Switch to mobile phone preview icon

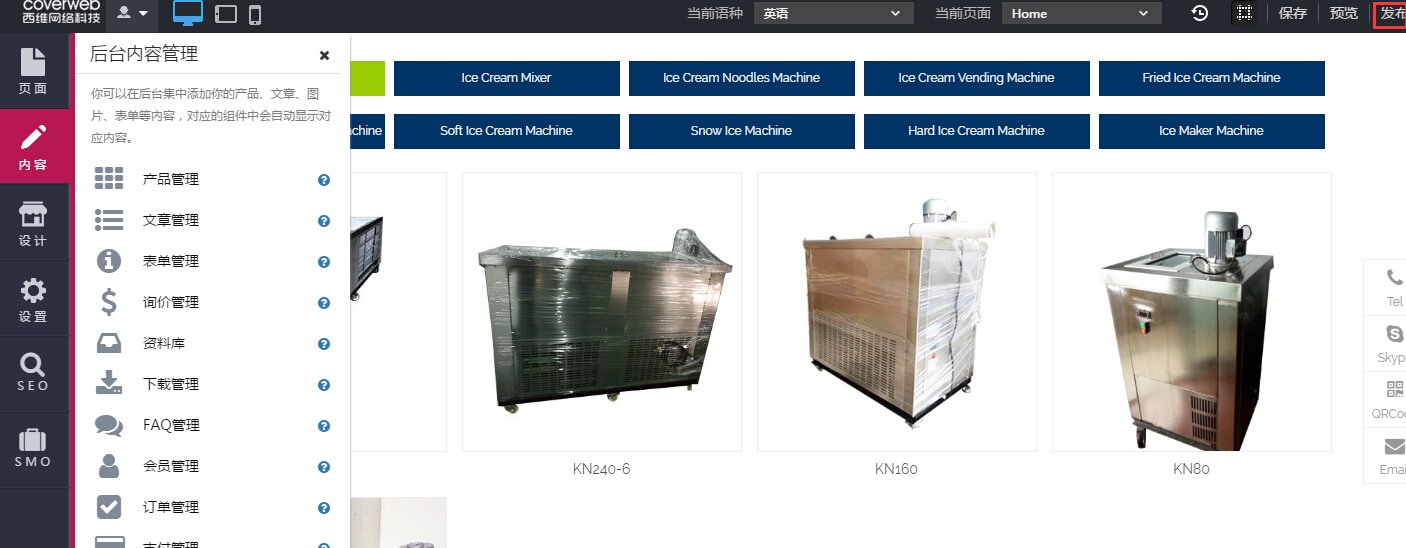click(x=255, y=14)
